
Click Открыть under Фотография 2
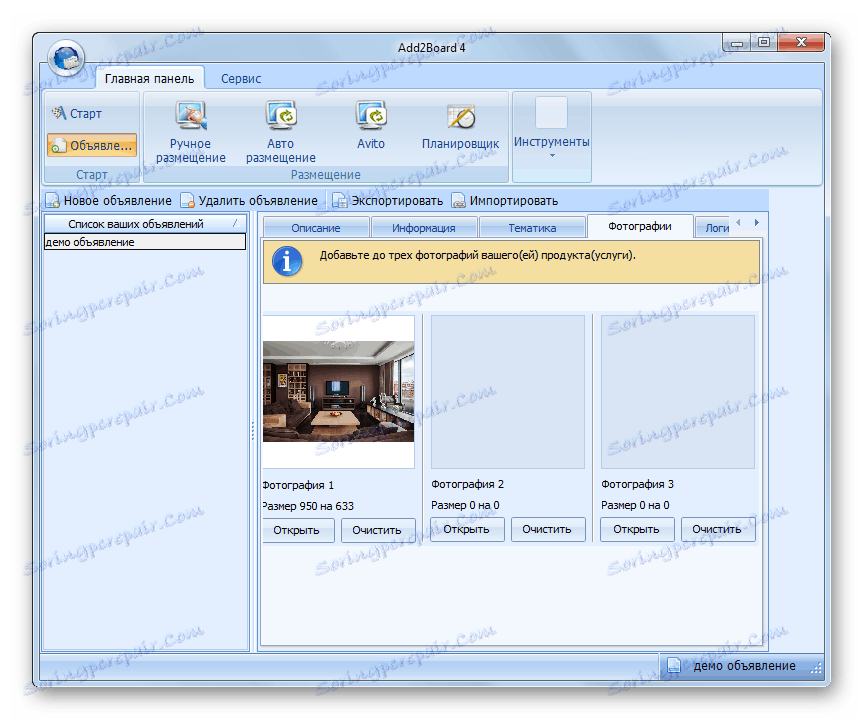(467, 529)
